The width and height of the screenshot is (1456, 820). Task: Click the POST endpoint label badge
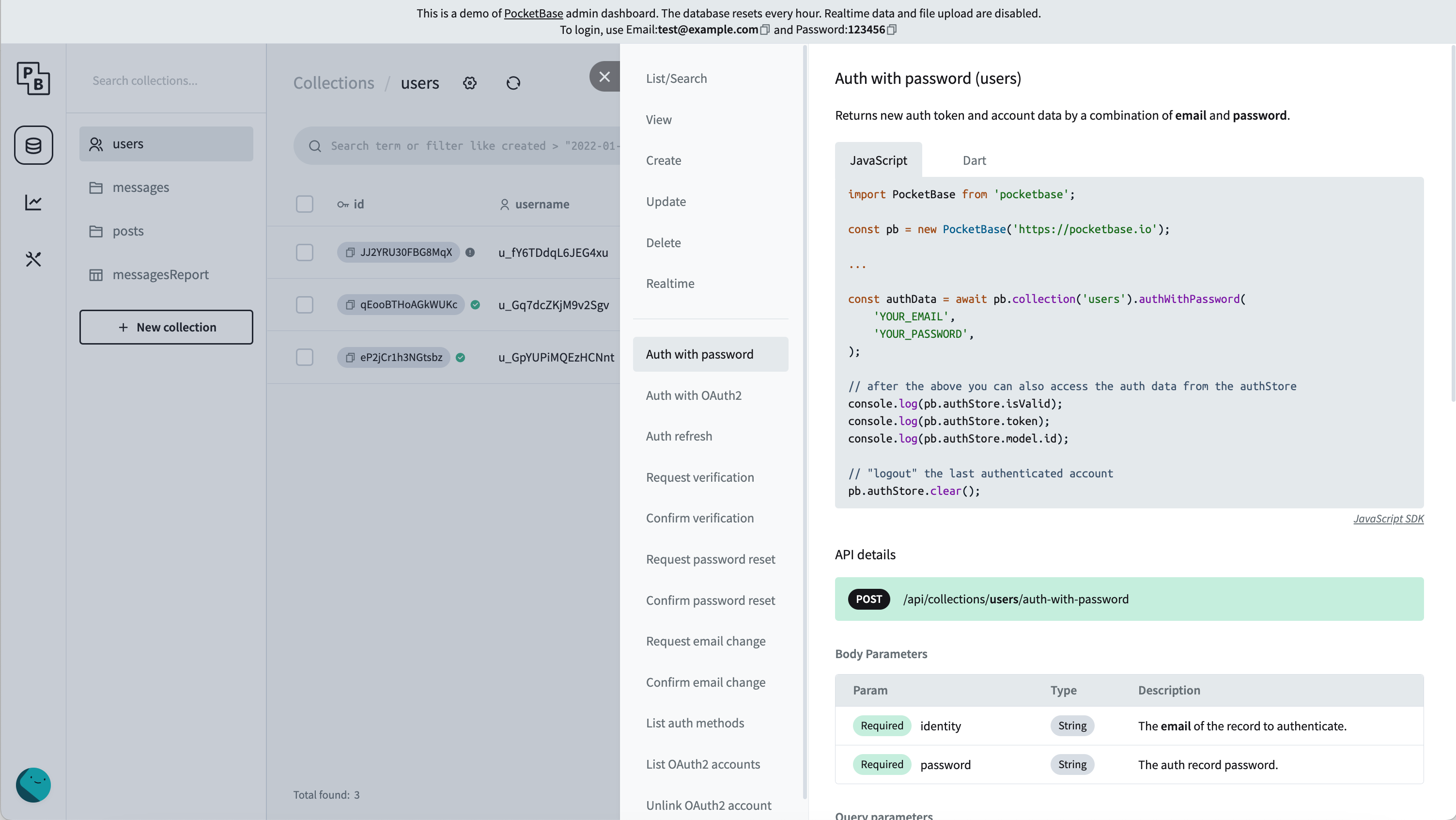point(868,599)
